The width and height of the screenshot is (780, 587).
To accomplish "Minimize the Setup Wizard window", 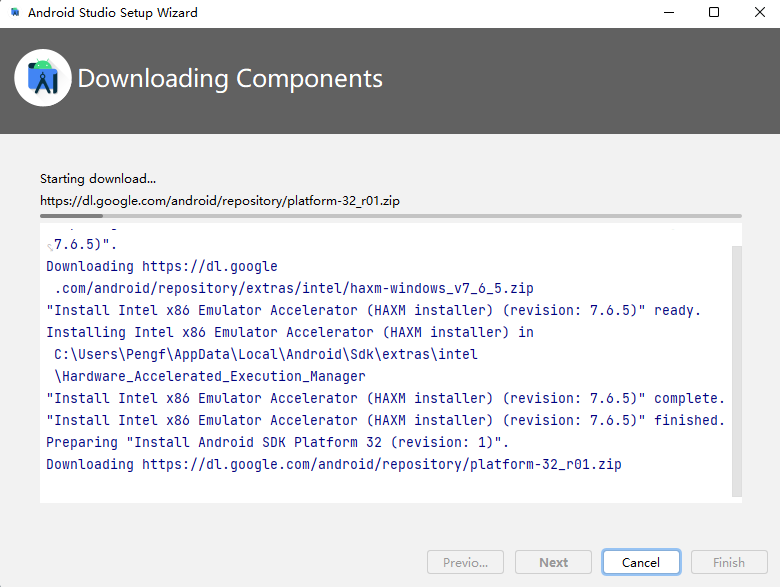I will click(667, 13).
